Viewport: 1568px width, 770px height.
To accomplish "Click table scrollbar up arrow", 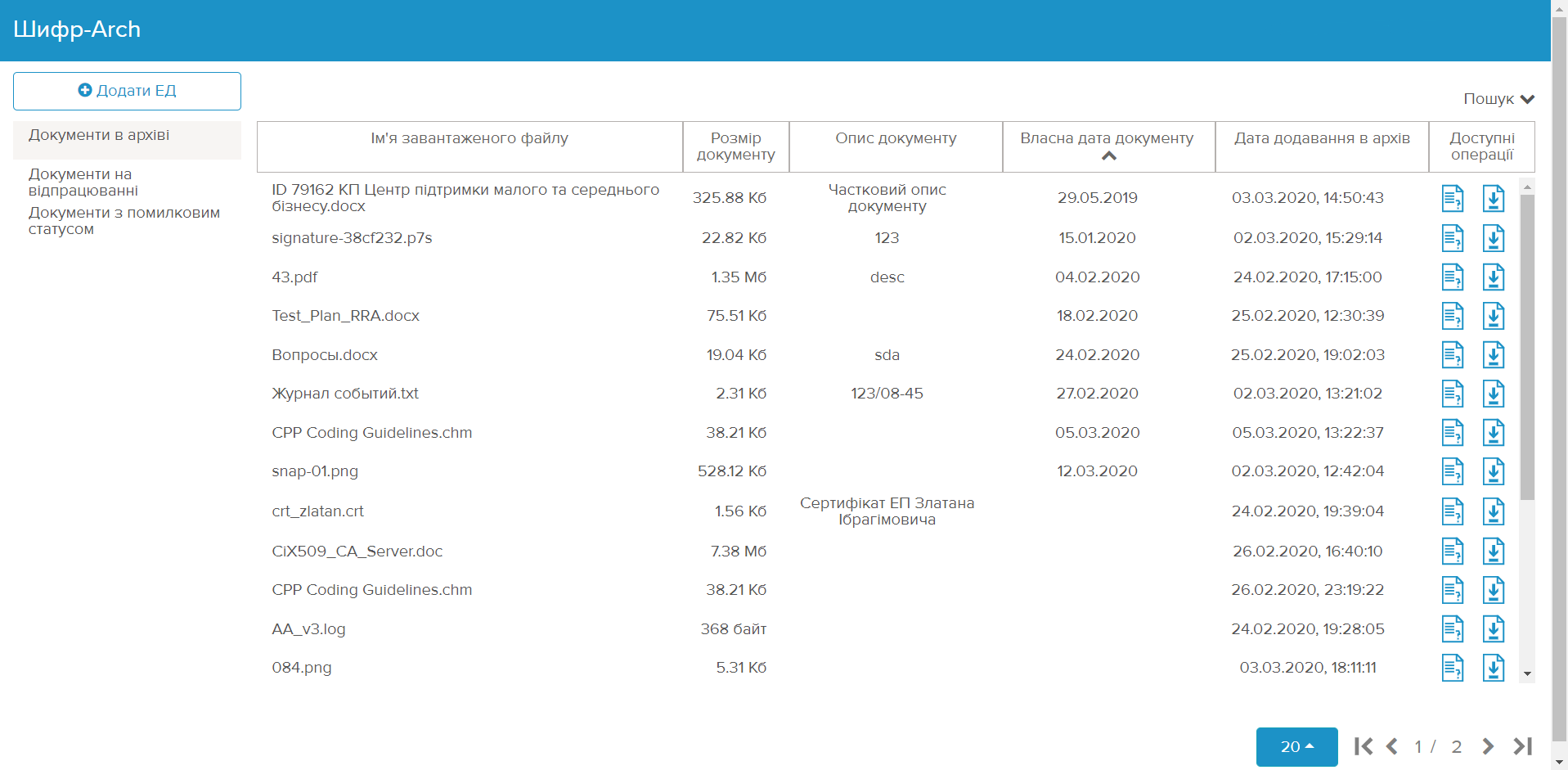I will click(x=1527, y=187).
